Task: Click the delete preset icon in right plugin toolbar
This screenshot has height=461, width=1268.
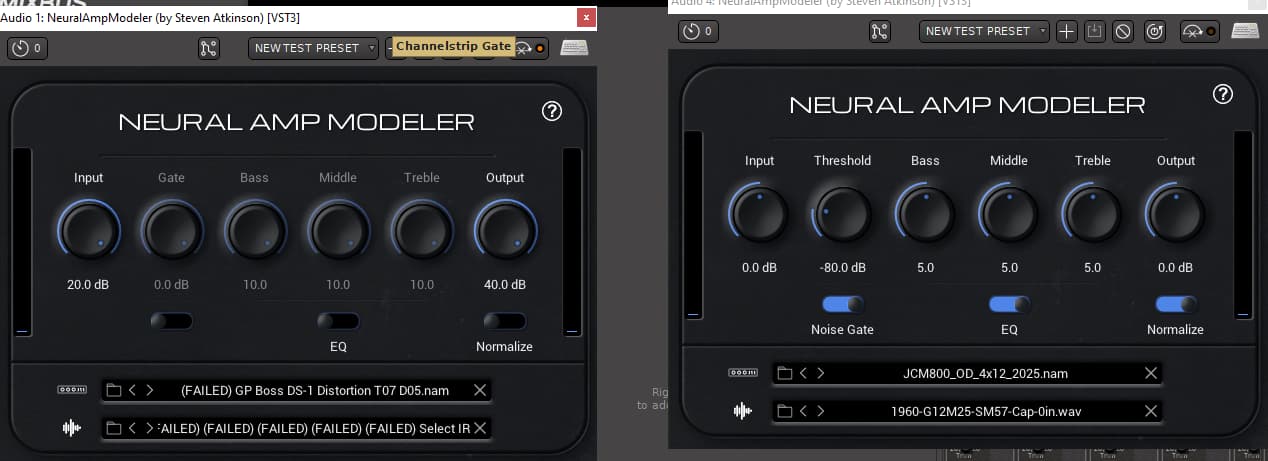Action: [1123, 31]
